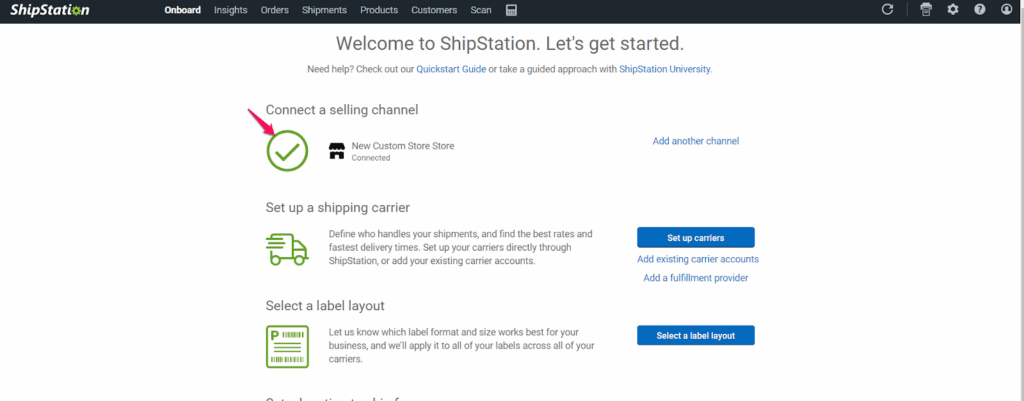
Task: Click the green connected checkmark icon
Action: tap(287, 151)
